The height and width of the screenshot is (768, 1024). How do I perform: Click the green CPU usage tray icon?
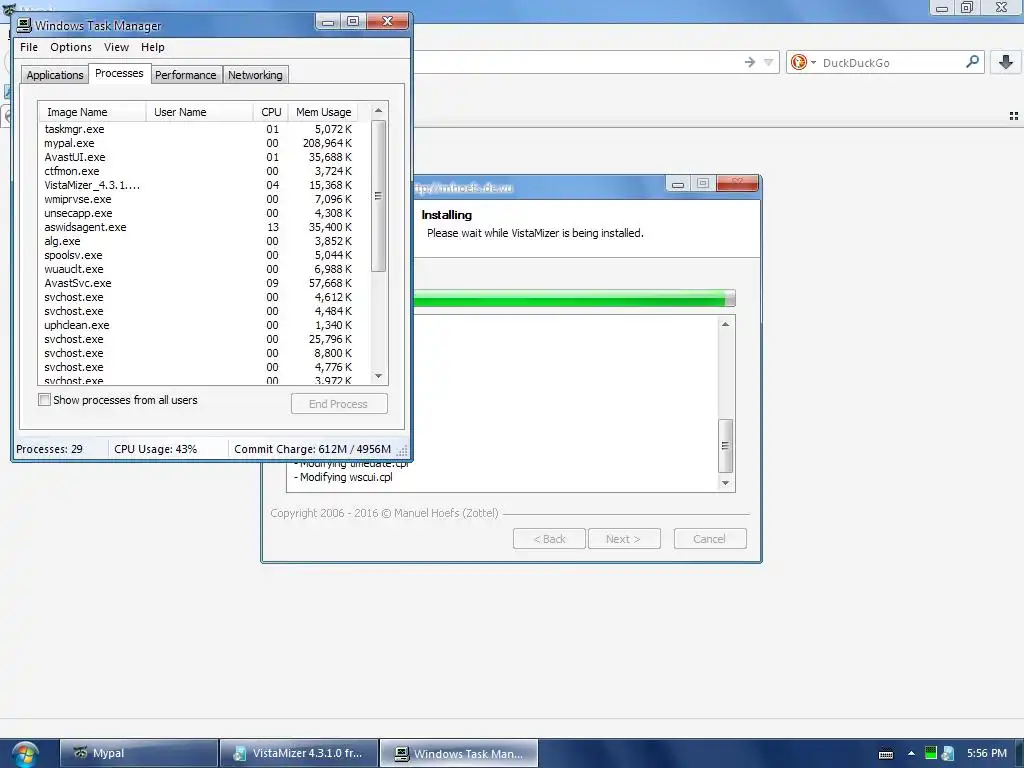931,753
